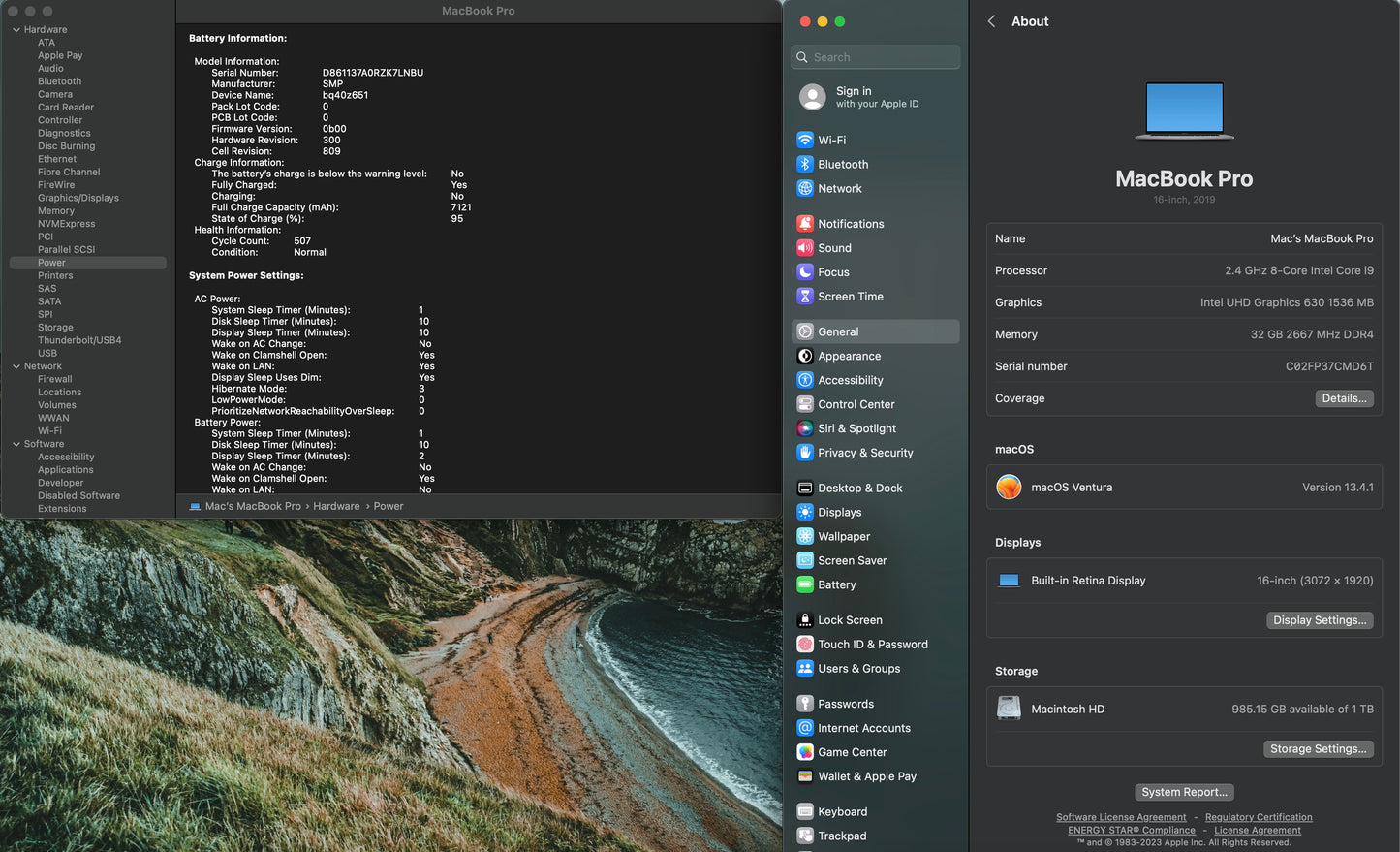
Task: Click the Wi-Fi icon in System Settings sidebar
Action: [805, 140]
